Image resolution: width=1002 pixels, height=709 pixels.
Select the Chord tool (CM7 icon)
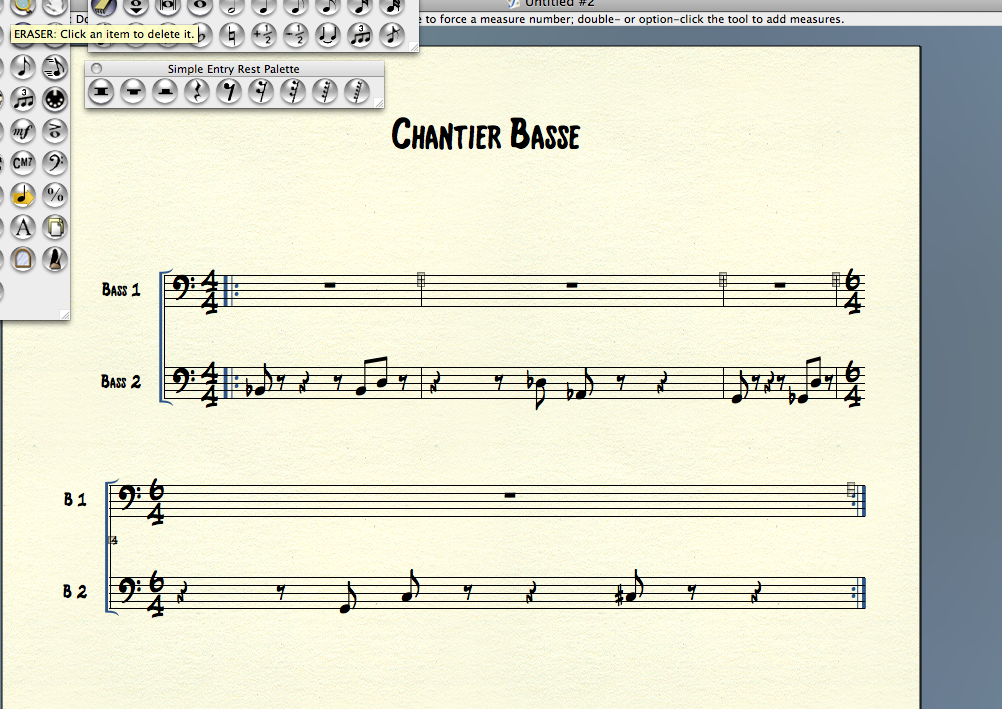(x=22, y=163)
